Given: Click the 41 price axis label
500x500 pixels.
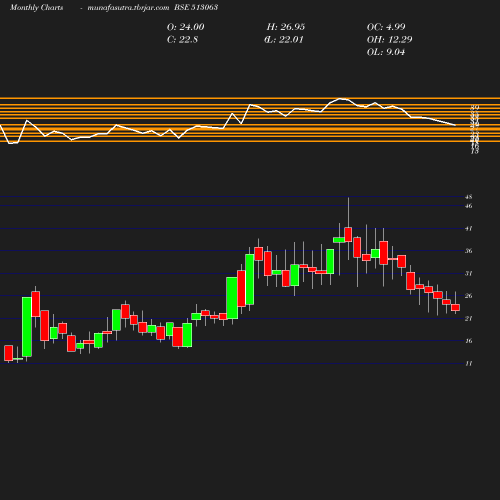Looking at the screenshot, I should (x=469, y=229).
